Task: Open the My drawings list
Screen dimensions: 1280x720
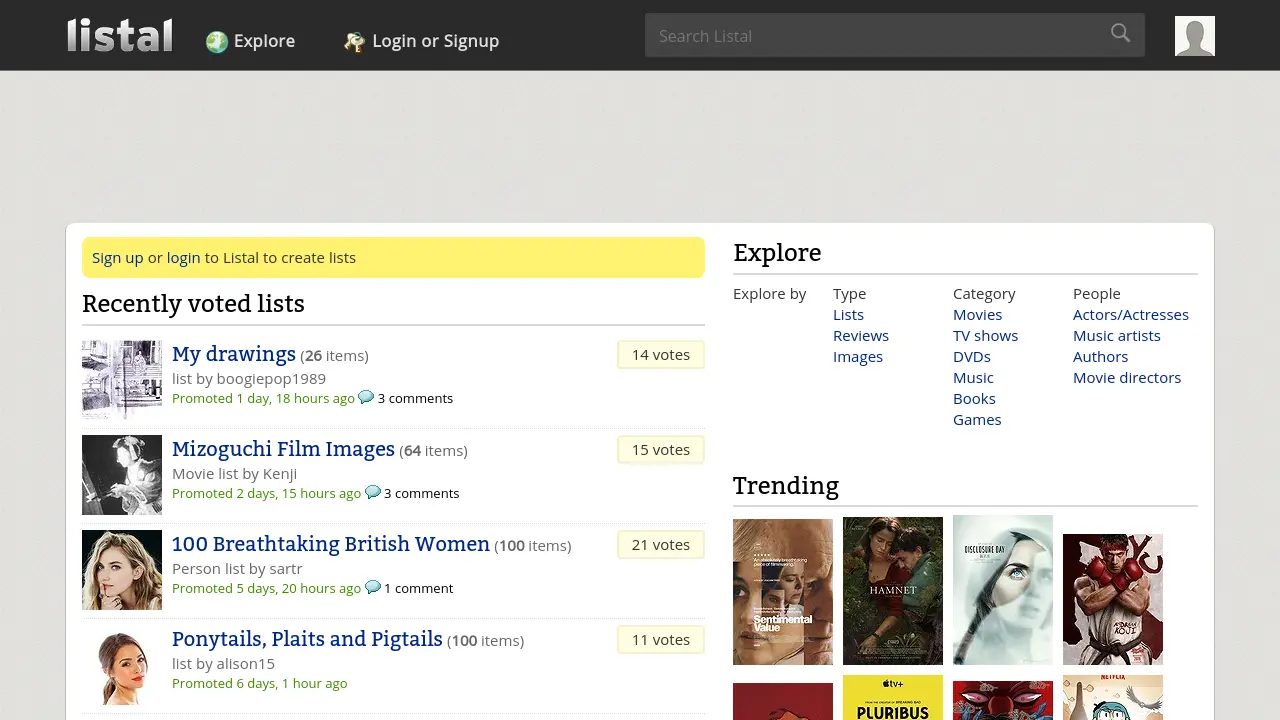Action: [x=234, y=354]
